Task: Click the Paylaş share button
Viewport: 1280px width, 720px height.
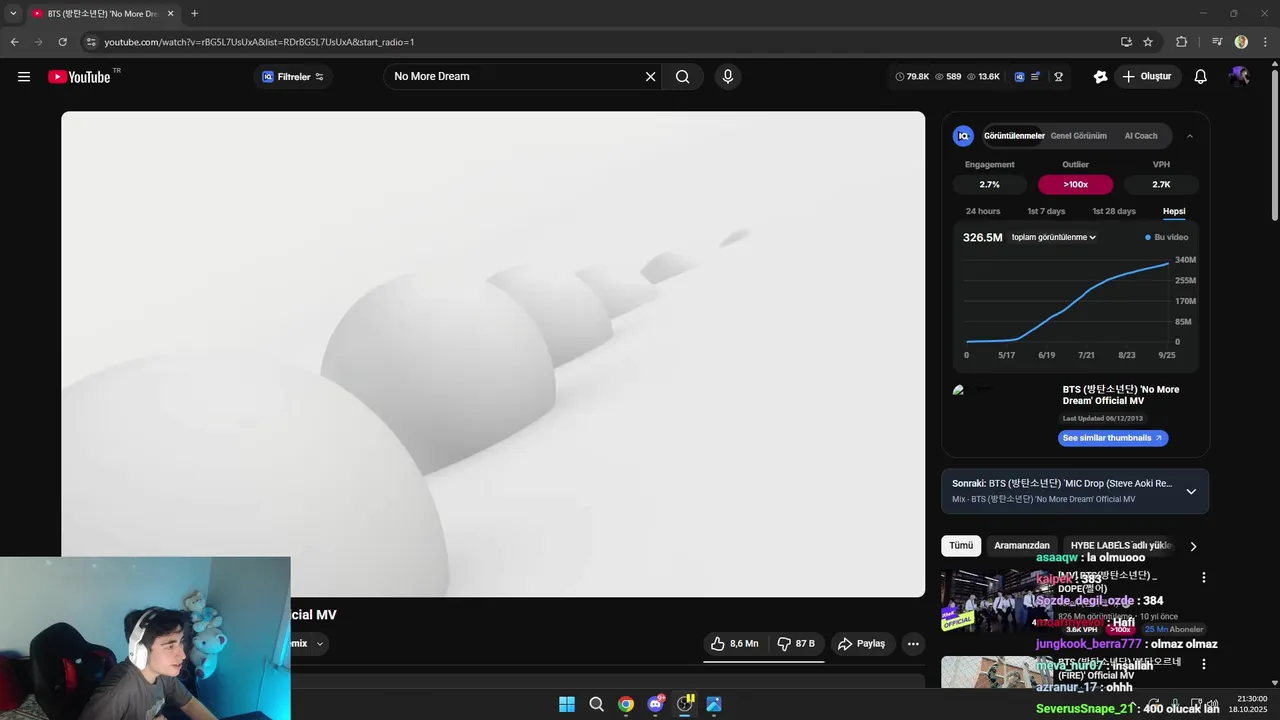Action: coord(862,644)
